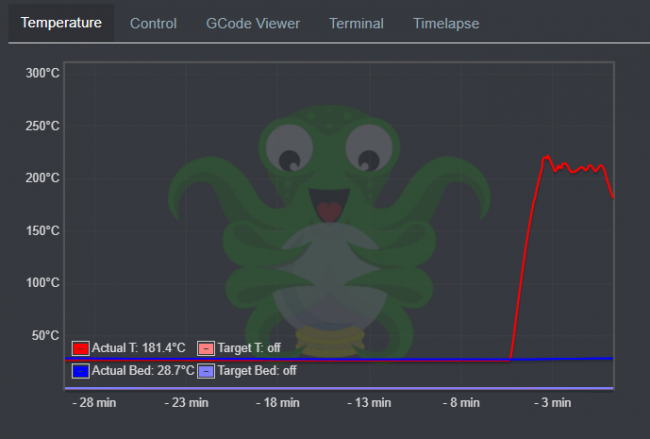Open the GCode Viewer tab

pos(253,24)
